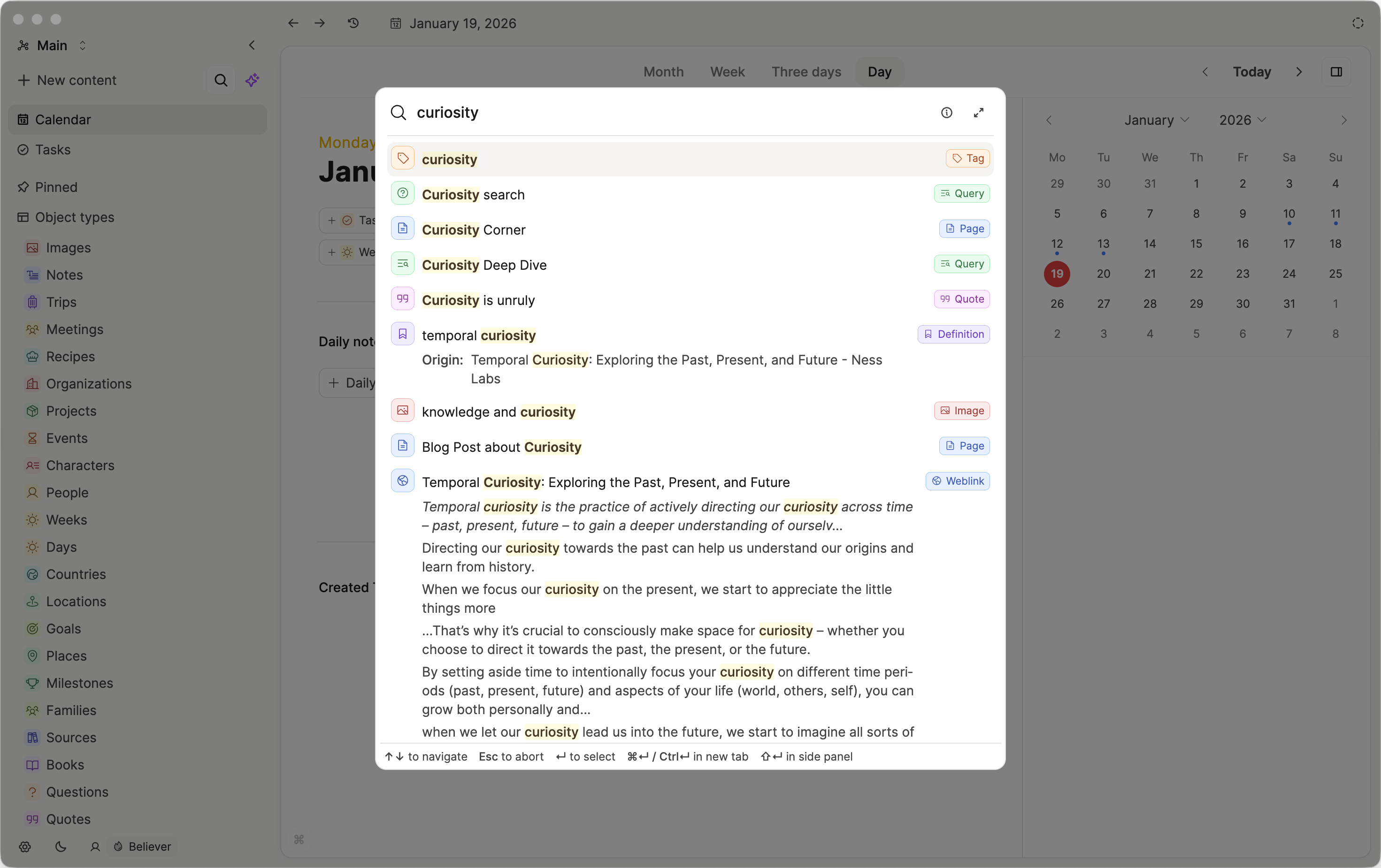Click the navigate back arrow
This screenshot has height=868, width=1381.
[x=293, y=23]
